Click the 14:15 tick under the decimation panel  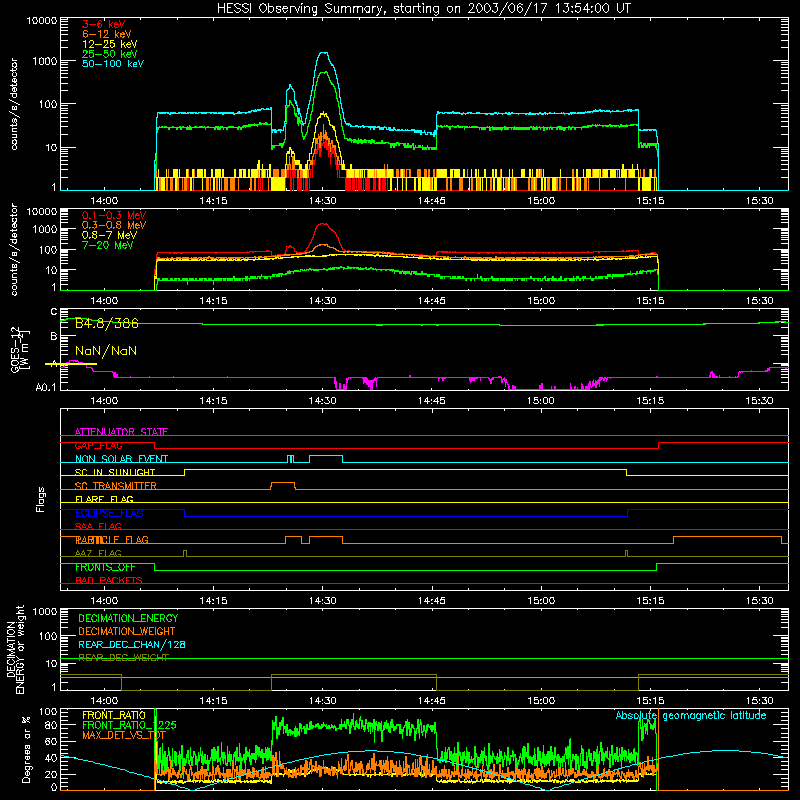[x=213, y=701]
